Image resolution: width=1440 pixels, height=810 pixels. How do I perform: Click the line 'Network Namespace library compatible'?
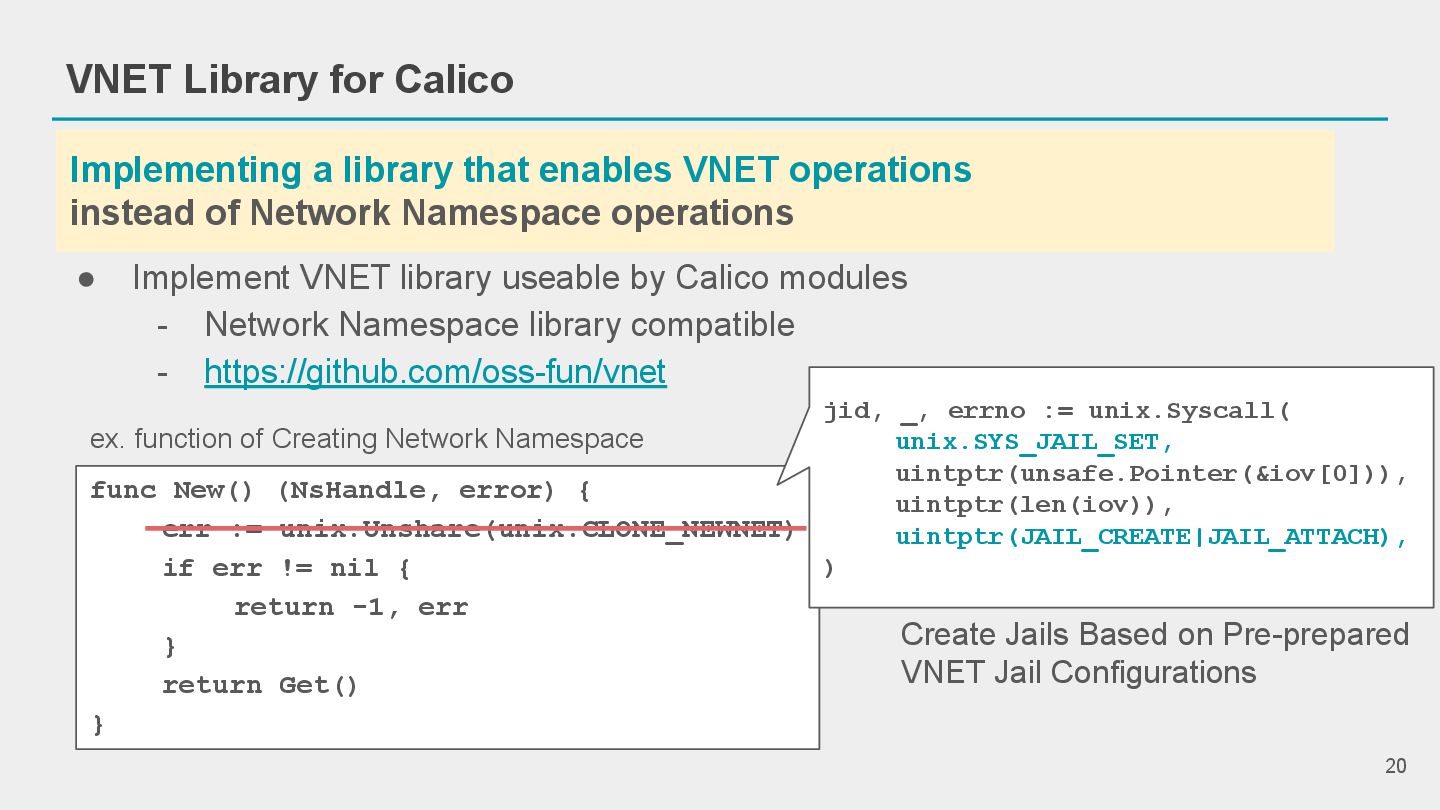[x=499, y=325]
